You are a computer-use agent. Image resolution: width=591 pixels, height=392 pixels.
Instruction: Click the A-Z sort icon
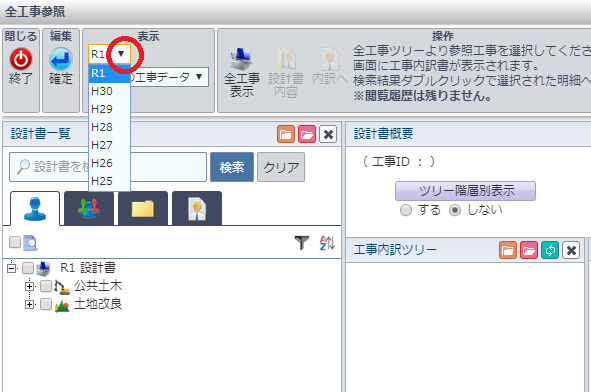pos(327,243)
